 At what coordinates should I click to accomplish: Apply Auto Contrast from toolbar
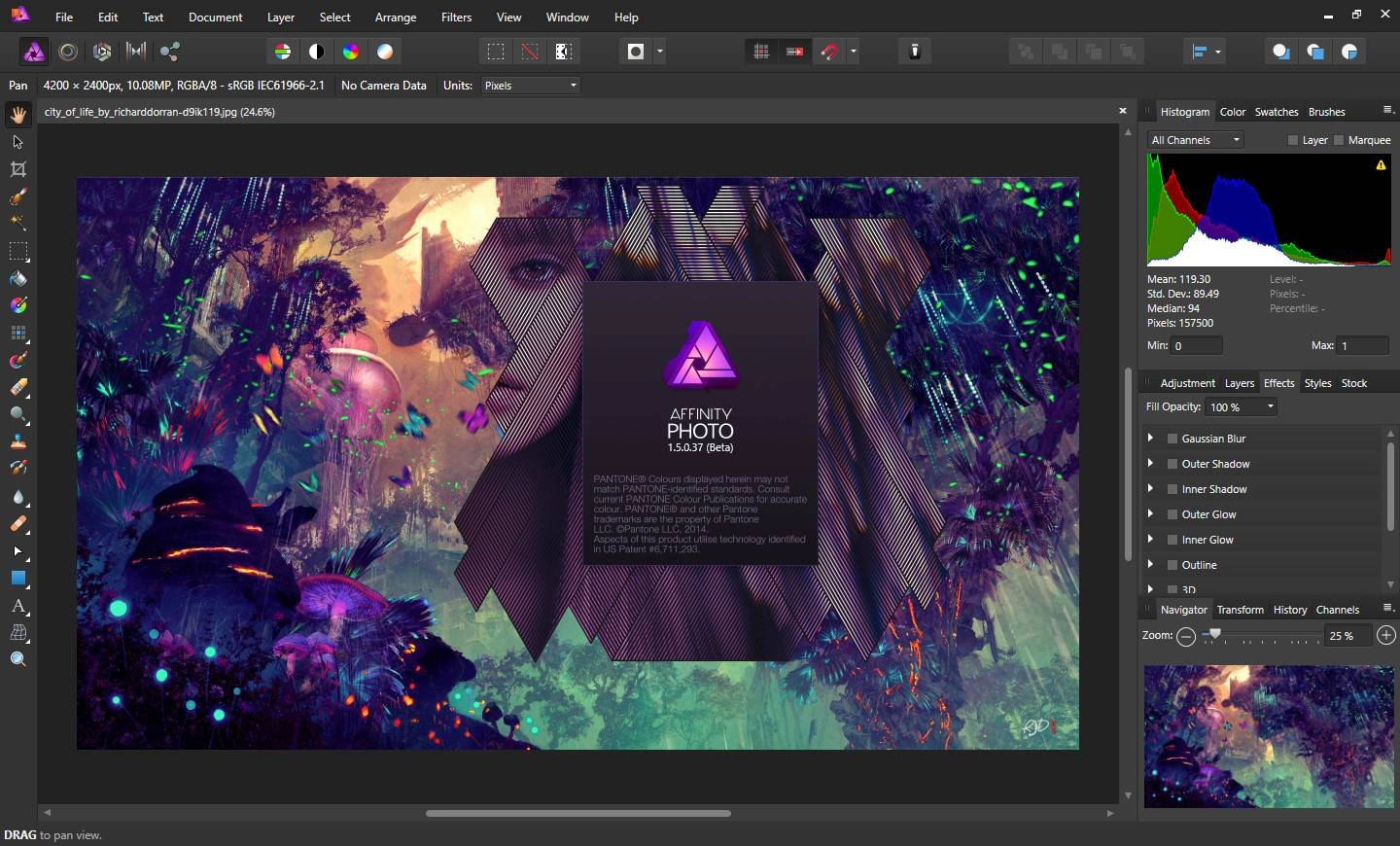click(x=317, y=52)
